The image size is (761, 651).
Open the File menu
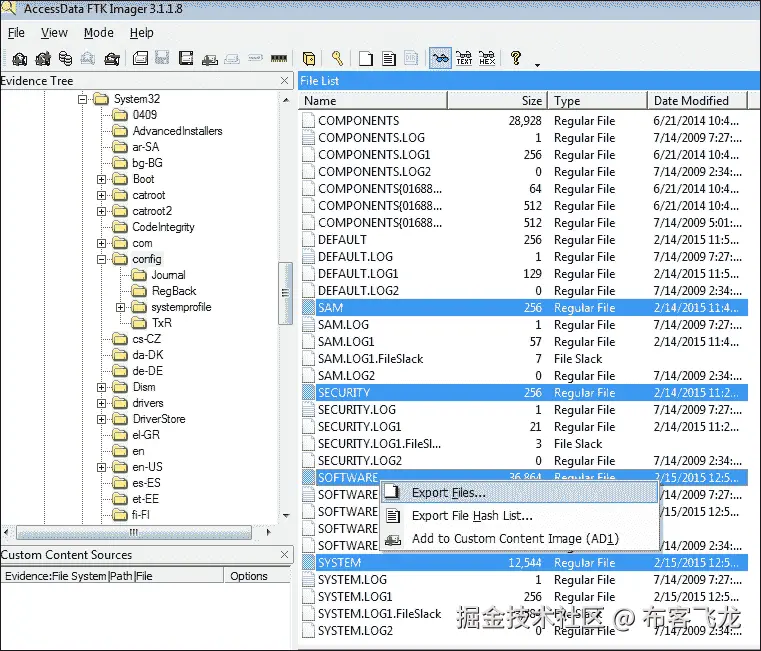(x=16, y=33)
